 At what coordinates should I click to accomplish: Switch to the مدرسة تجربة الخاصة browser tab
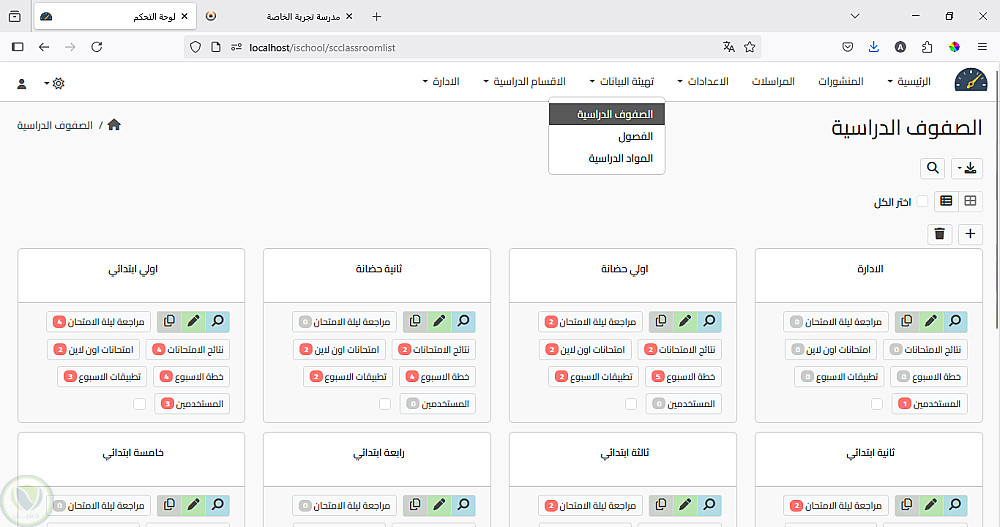pyautogui.click(x=281, y=17)
